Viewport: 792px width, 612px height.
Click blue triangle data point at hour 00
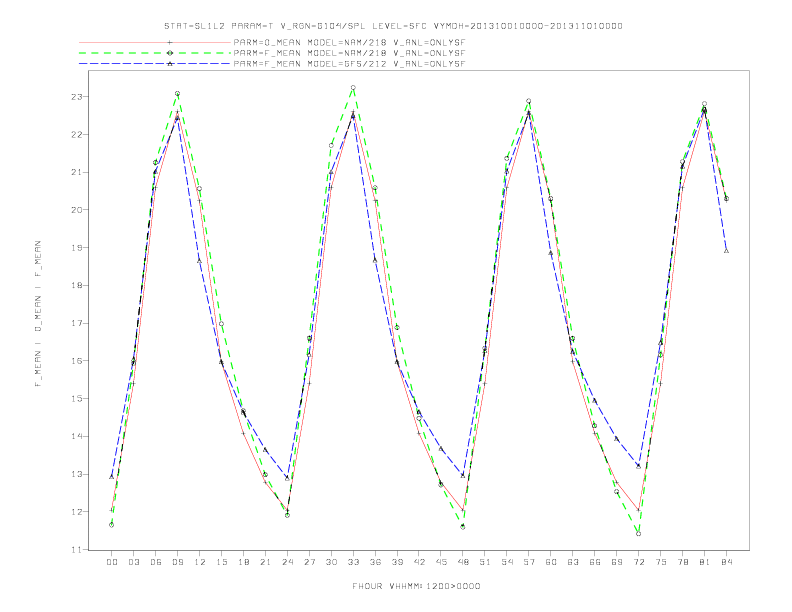pyautogui.click(x=112, y=477)
